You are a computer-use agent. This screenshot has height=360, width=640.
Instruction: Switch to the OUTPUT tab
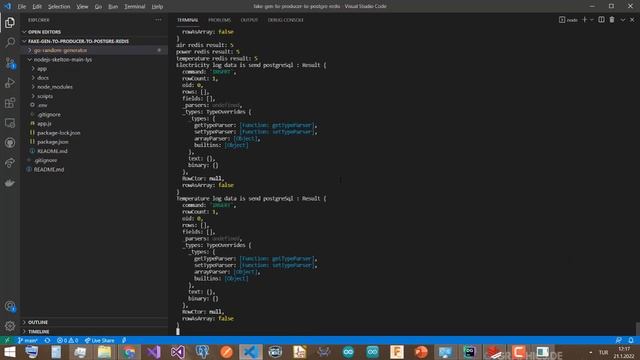tap(249, 20)
